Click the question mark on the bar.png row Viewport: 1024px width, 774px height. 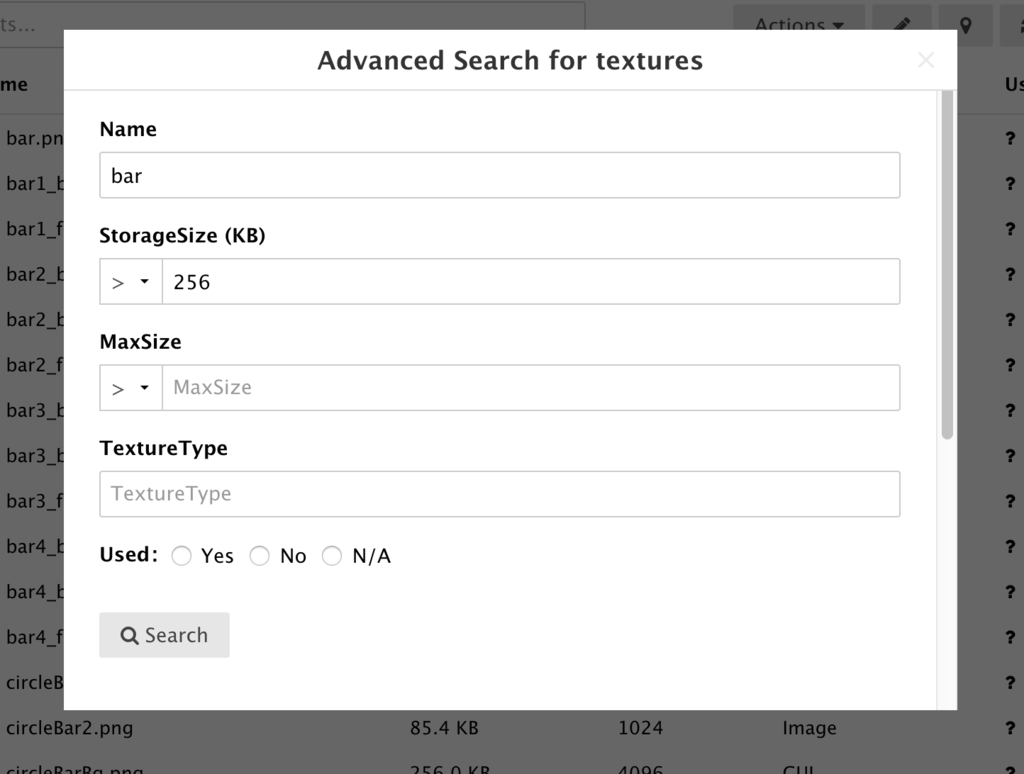point(1010,138)
